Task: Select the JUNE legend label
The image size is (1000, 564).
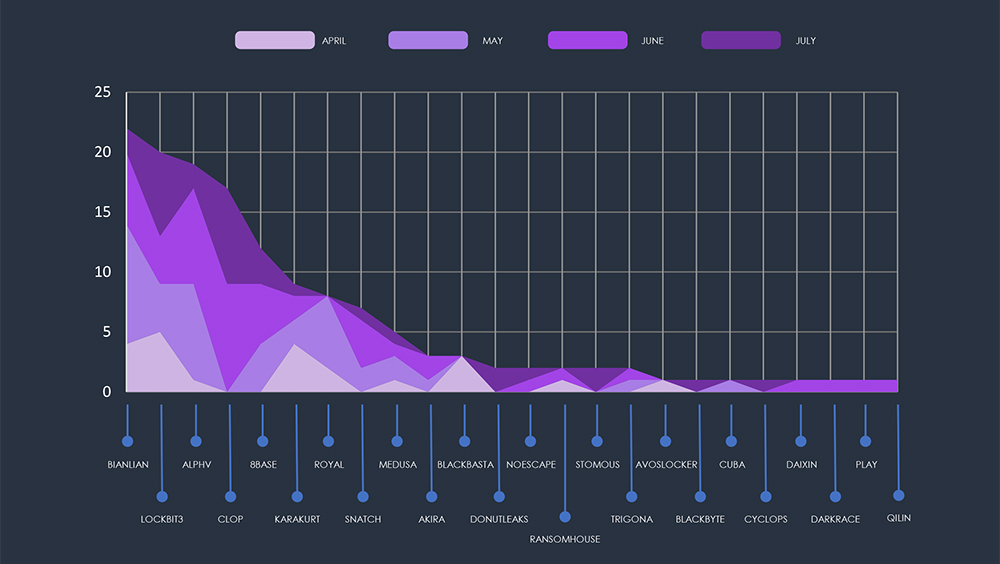Action: point(652,41)
